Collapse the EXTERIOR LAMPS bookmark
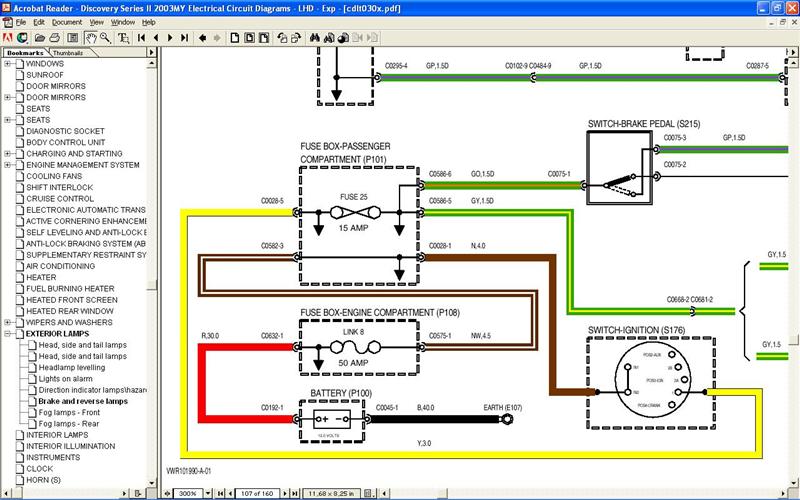Image resolution: width=800 pixels, height=500 pixels. (8, 334)
